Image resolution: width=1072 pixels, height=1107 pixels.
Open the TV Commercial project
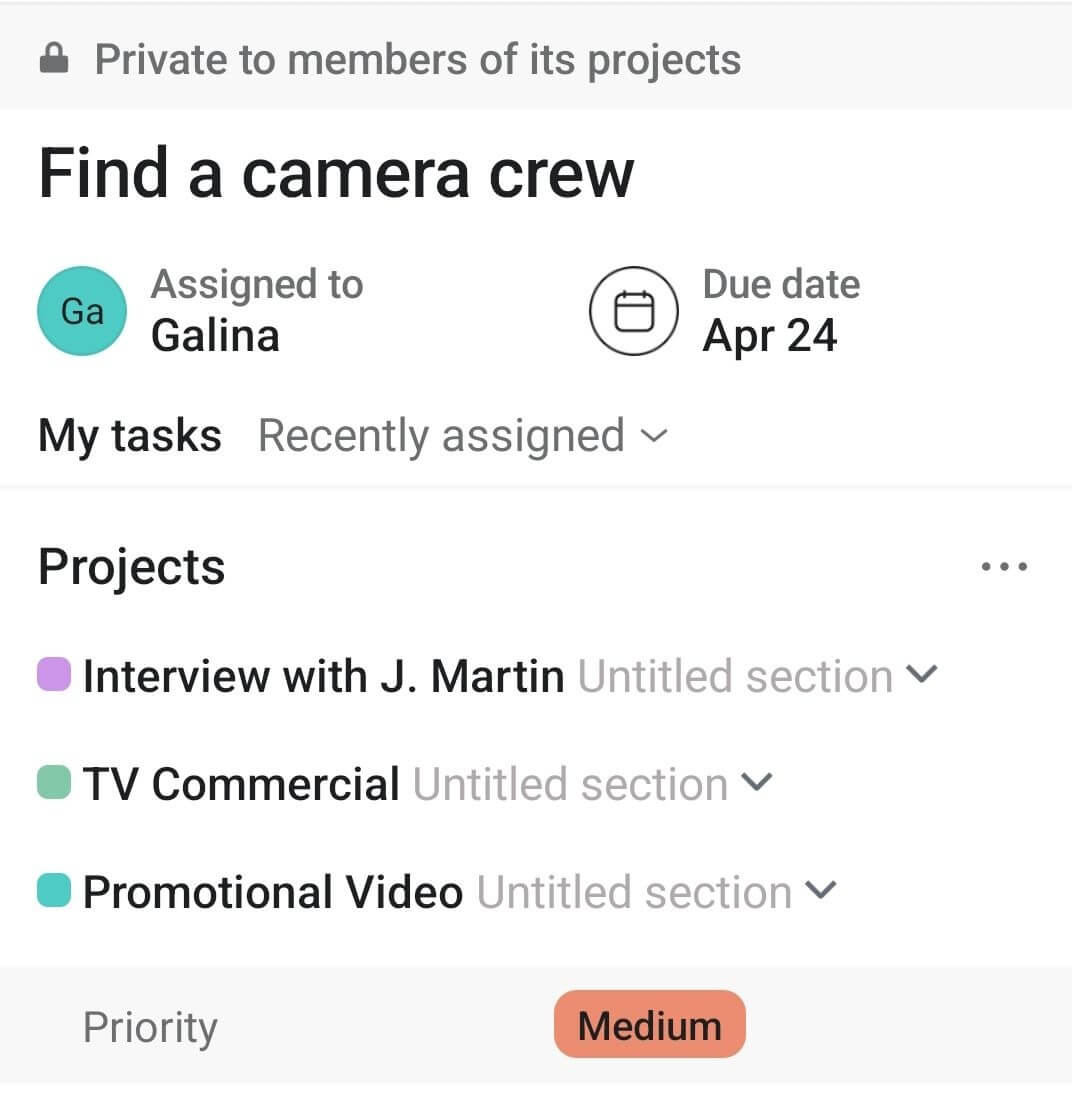pos(241,784)
